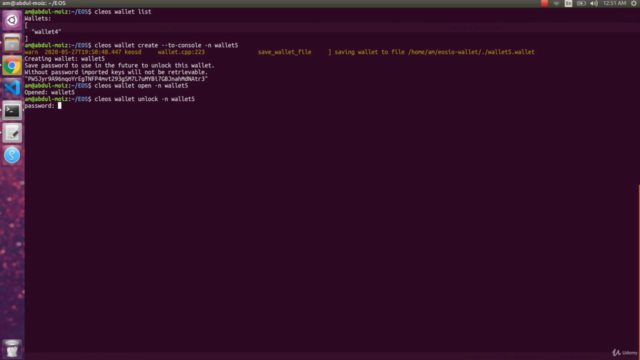Click the "save_wallet_file" text in the warning line
Screen dimensions: 640x360
point(284,52)
